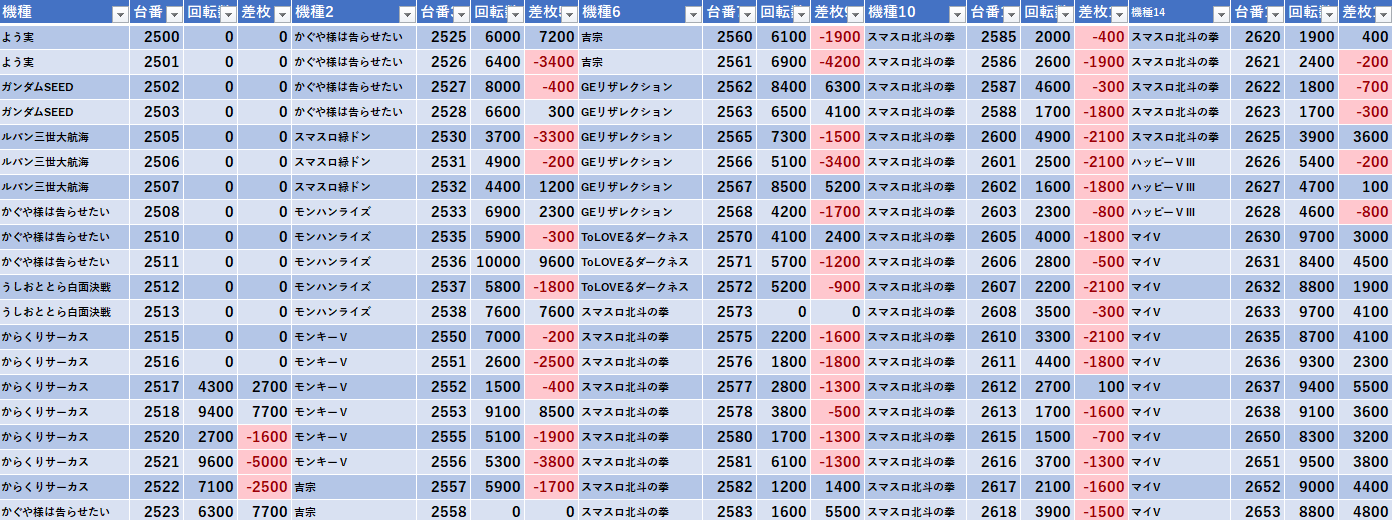
Task: Open 差枚 filter arrow left of 機種6 header
Action: (568, 14)
